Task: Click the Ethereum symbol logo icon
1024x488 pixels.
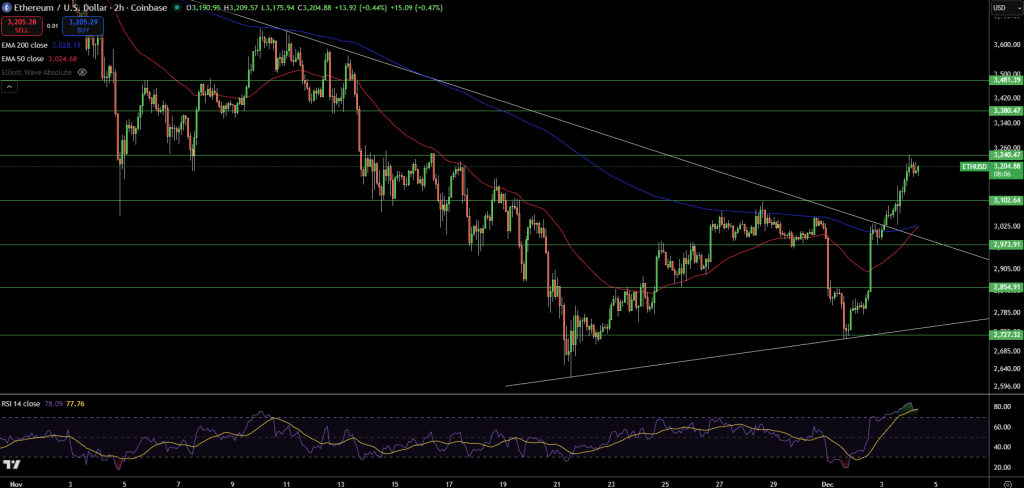Action: (x=5, y=8)
